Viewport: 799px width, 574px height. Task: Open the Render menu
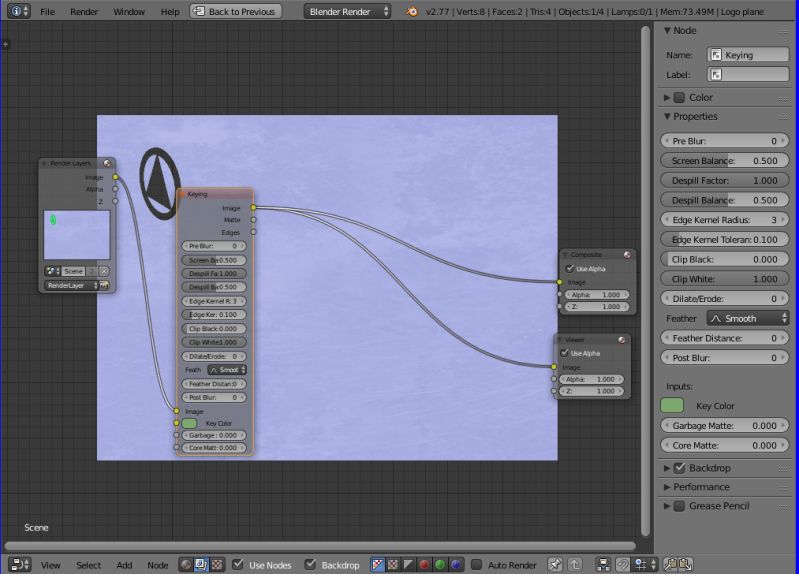coord(84,12)
